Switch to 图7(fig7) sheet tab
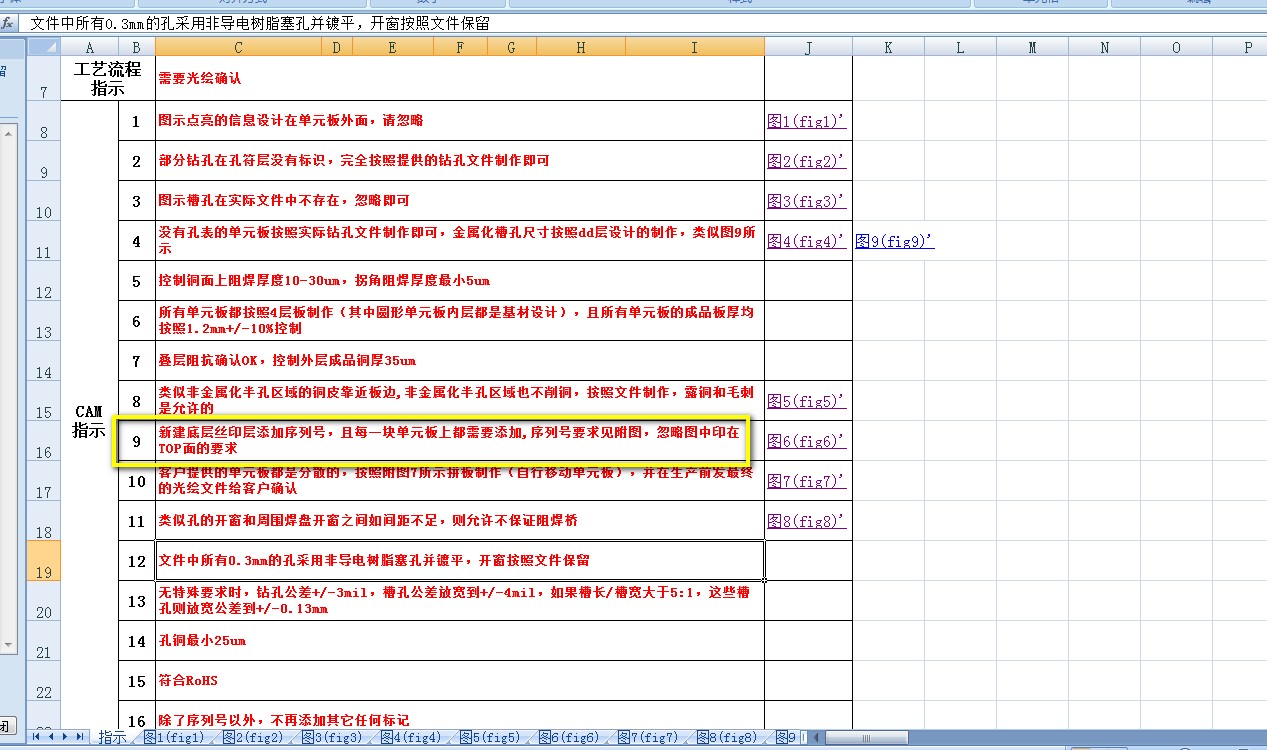1267x750 pixels. coord(648,738)
